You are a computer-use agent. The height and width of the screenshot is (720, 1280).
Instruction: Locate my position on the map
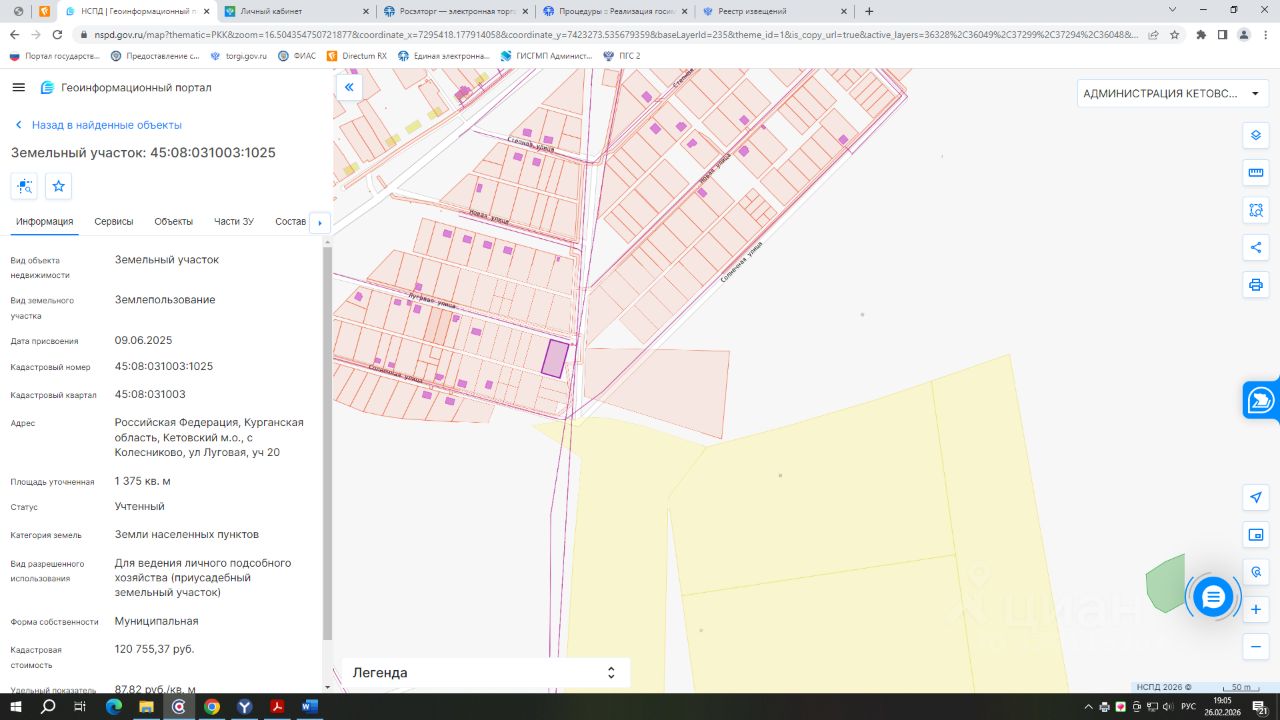coord(1256,498)
